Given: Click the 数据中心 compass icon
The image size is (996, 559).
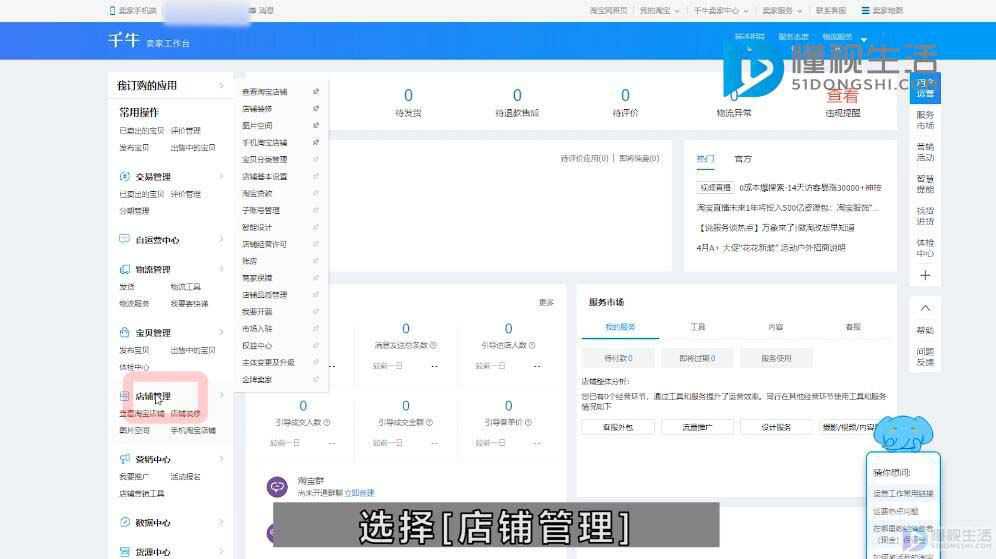Looking at the screenshot, I should pyautogui.click(x=124, y=522).
